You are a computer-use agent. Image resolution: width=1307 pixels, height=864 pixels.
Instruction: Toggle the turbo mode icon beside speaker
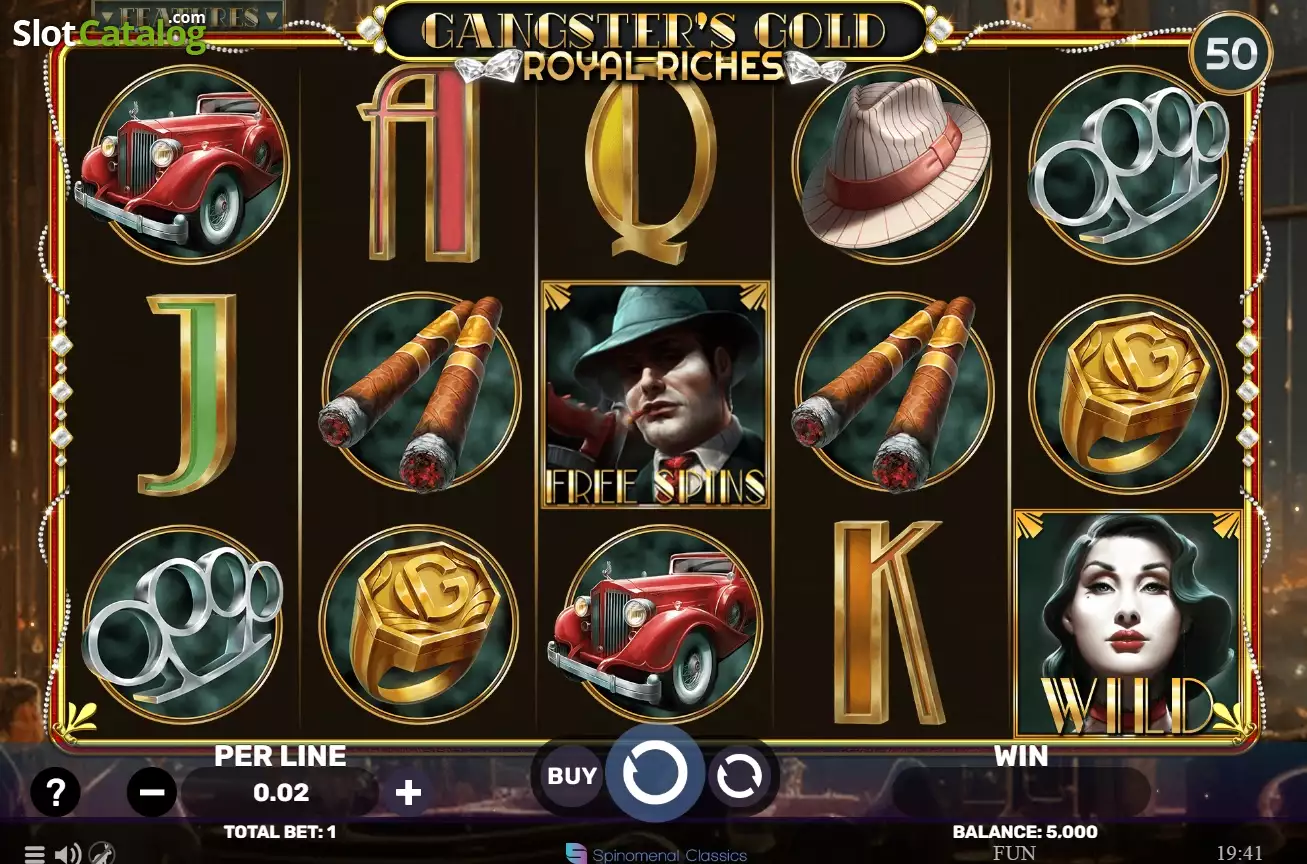102,854
